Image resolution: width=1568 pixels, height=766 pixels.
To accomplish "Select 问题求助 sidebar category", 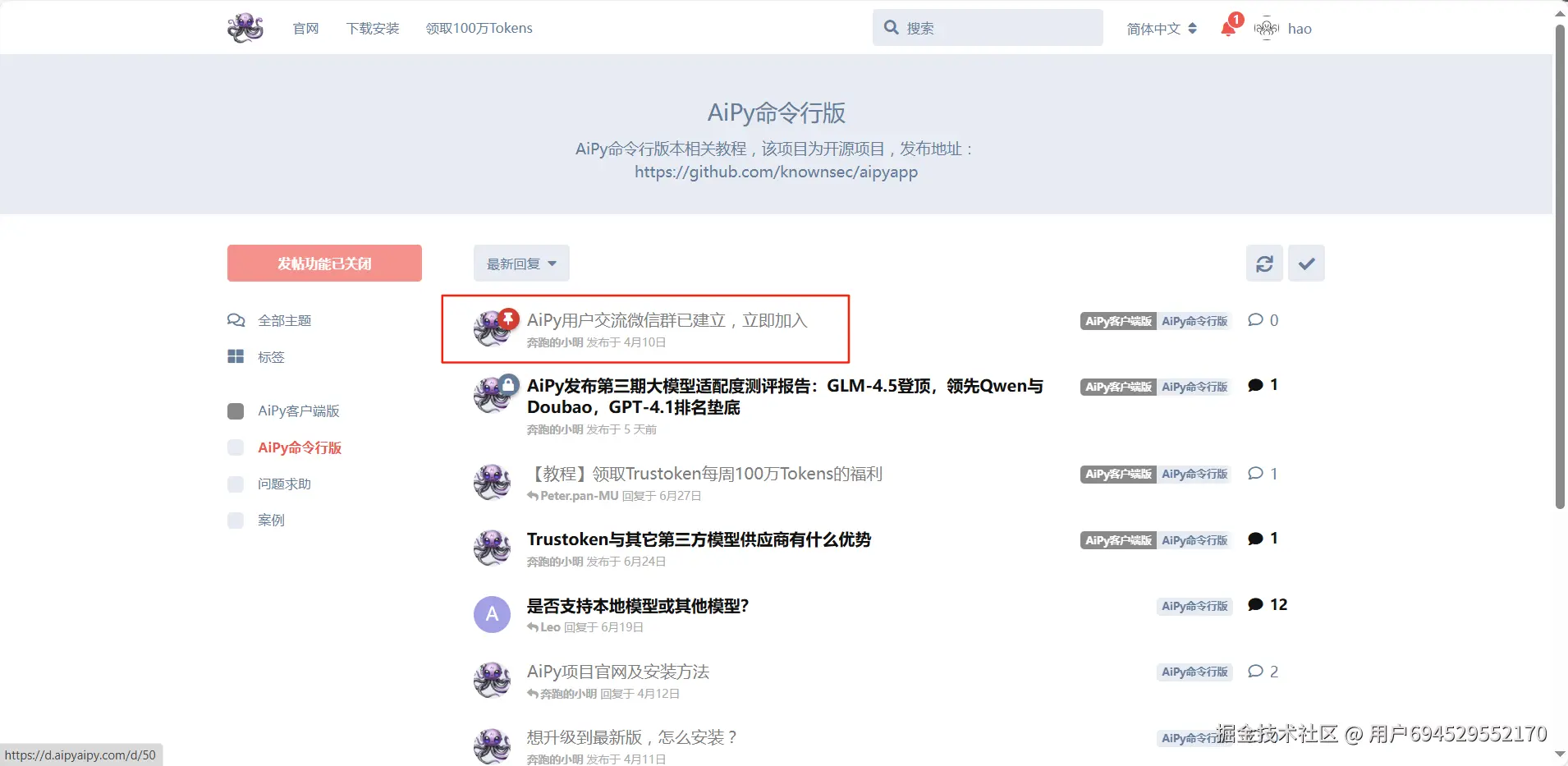I will (x=284, y=484).
